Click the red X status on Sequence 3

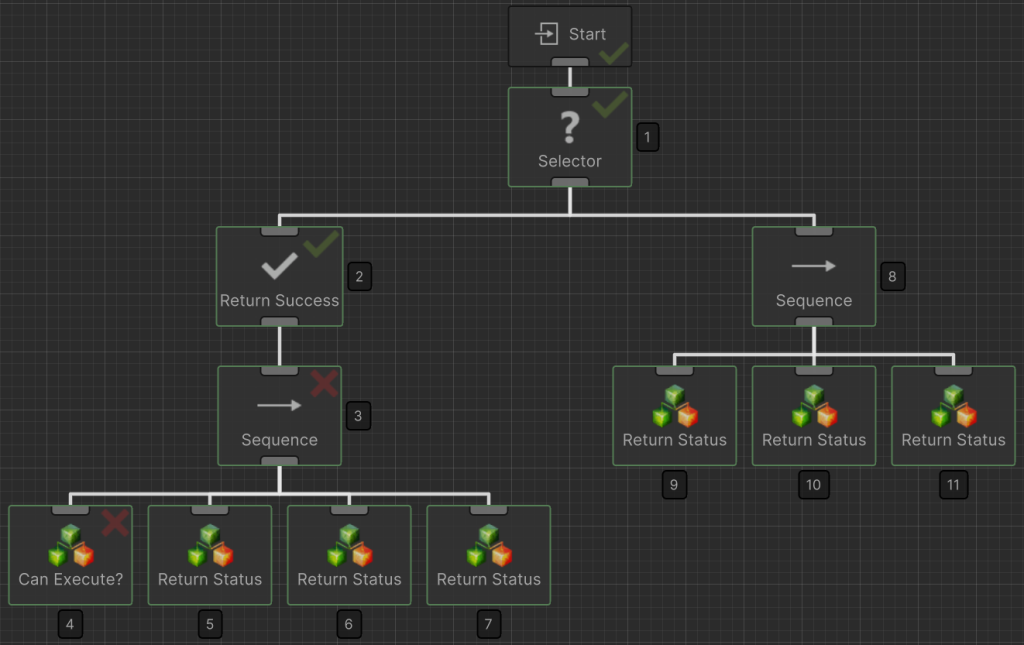click(323, 383)
